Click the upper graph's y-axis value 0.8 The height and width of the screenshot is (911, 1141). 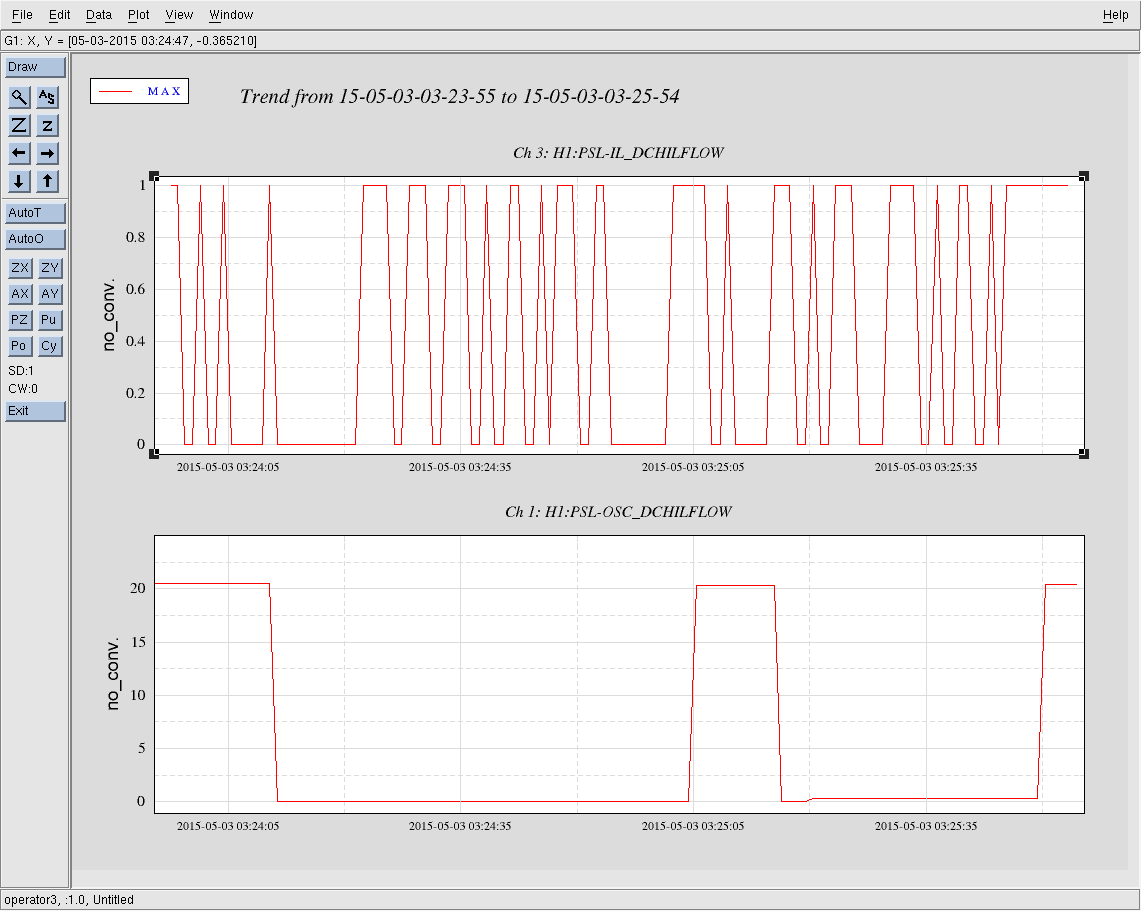click(x=135, y=237)
